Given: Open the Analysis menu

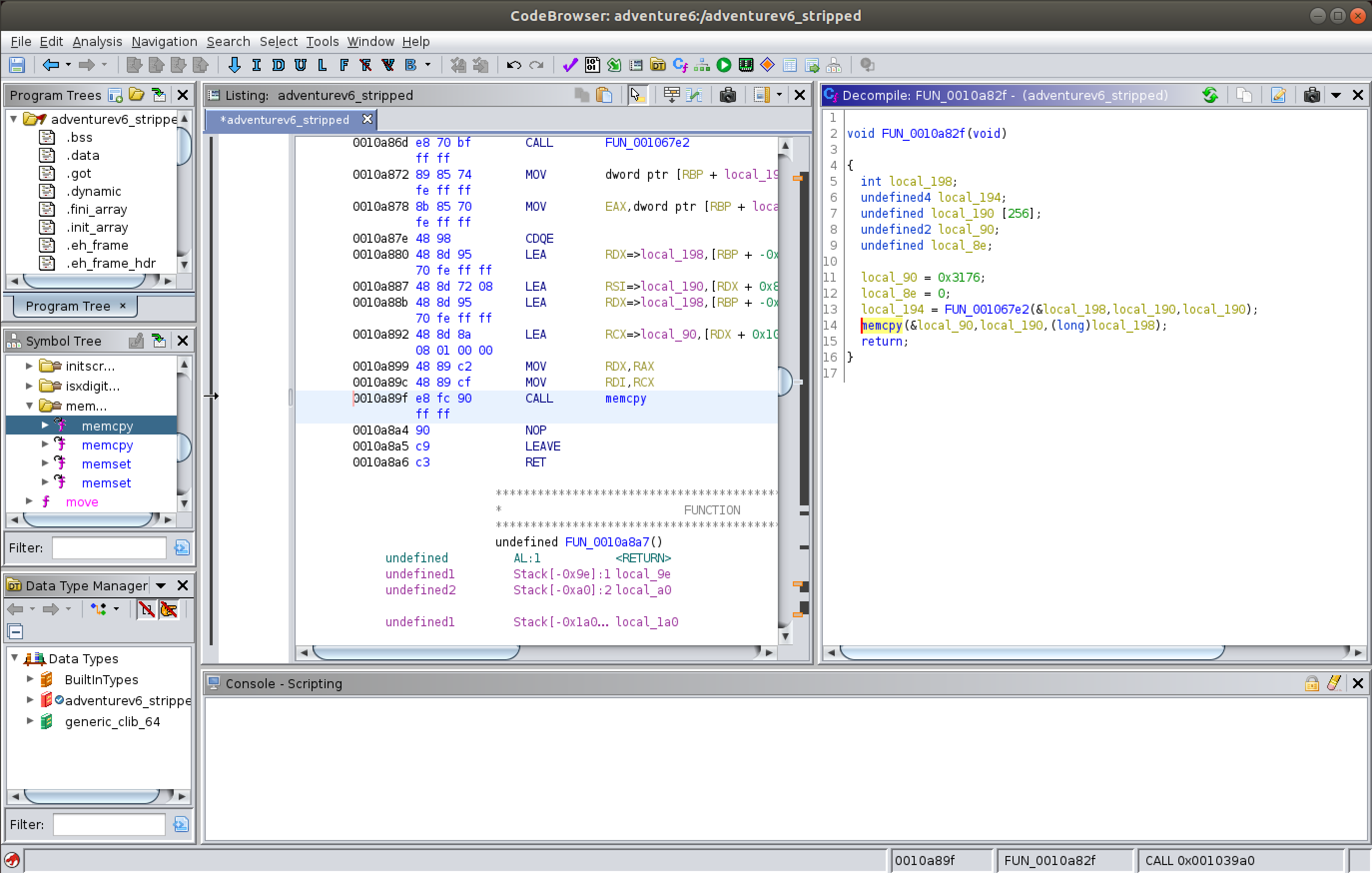Looking at the screenshot, I should tap(97, 41).
